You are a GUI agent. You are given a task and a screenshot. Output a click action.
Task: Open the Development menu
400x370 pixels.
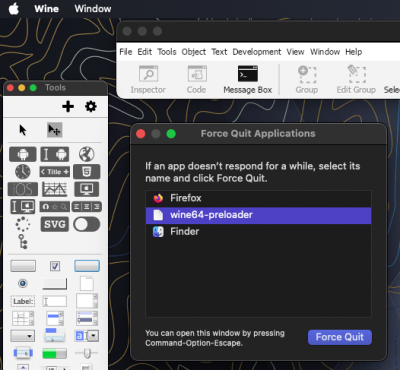(257, 52)
